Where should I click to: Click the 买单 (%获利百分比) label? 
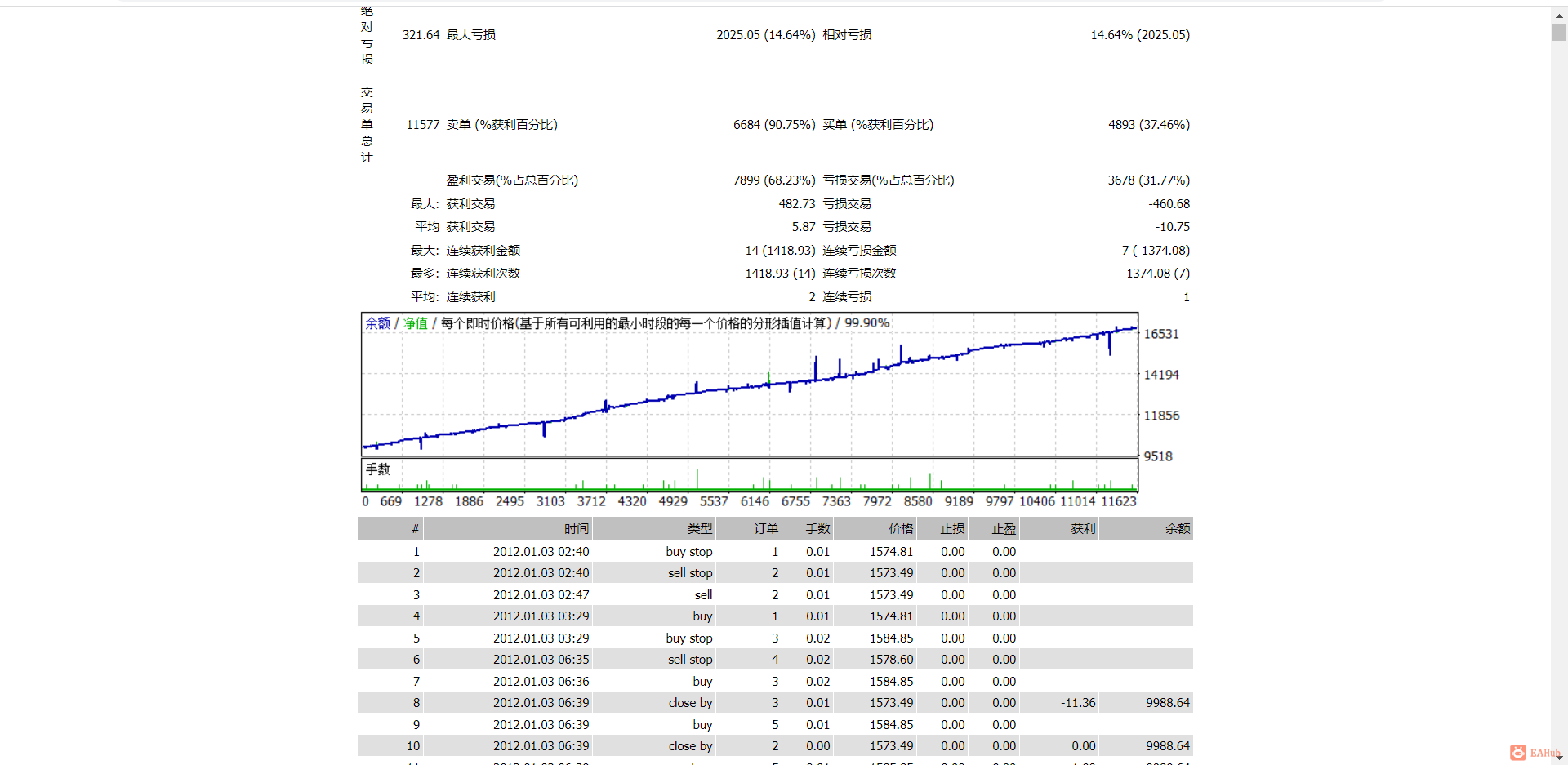(878, 125)
